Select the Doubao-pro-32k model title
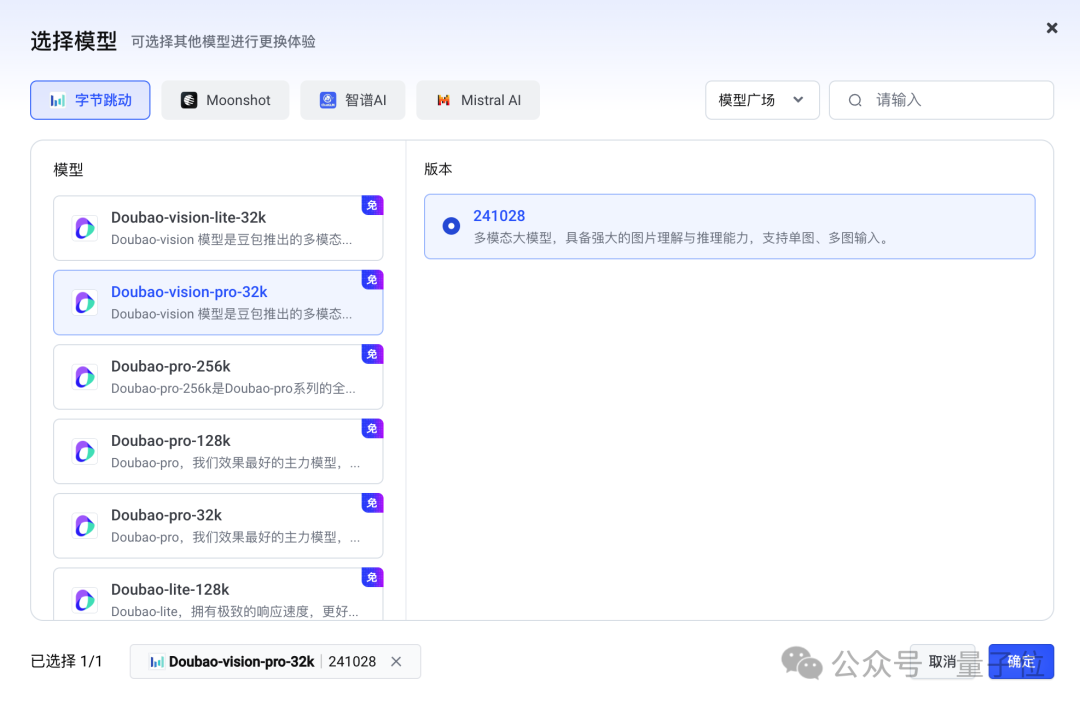This screenshot has width=1080, height=708. click(167, 515)
